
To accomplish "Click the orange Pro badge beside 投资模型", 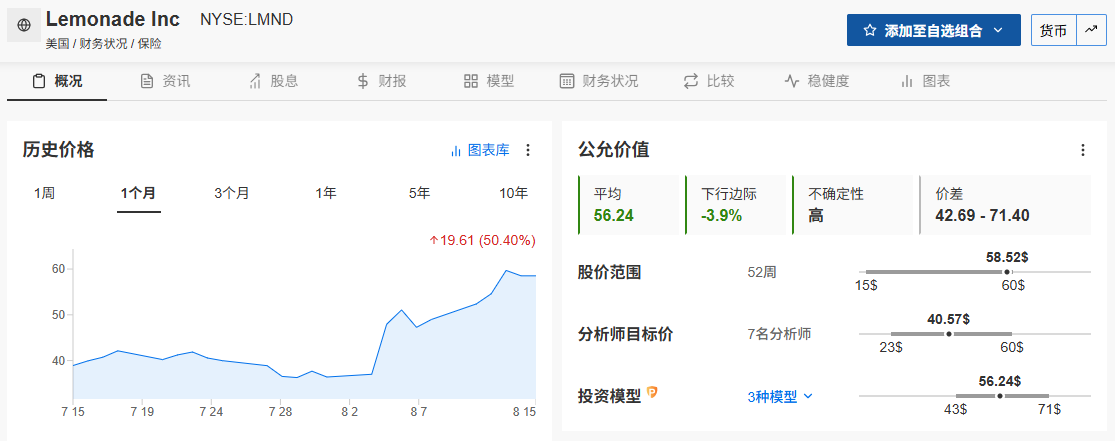I will (652, 392).
